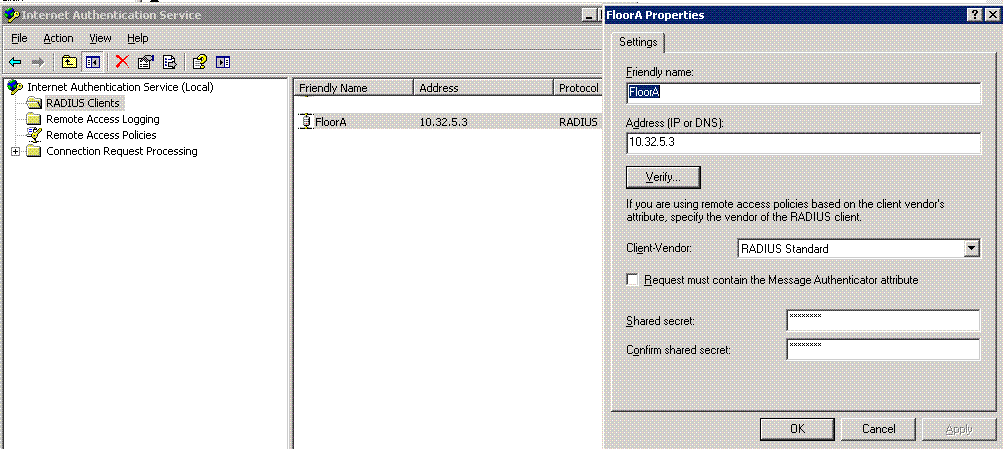Open the File menu
This screenshot has width=1003, height=449.
pos(19,38)
